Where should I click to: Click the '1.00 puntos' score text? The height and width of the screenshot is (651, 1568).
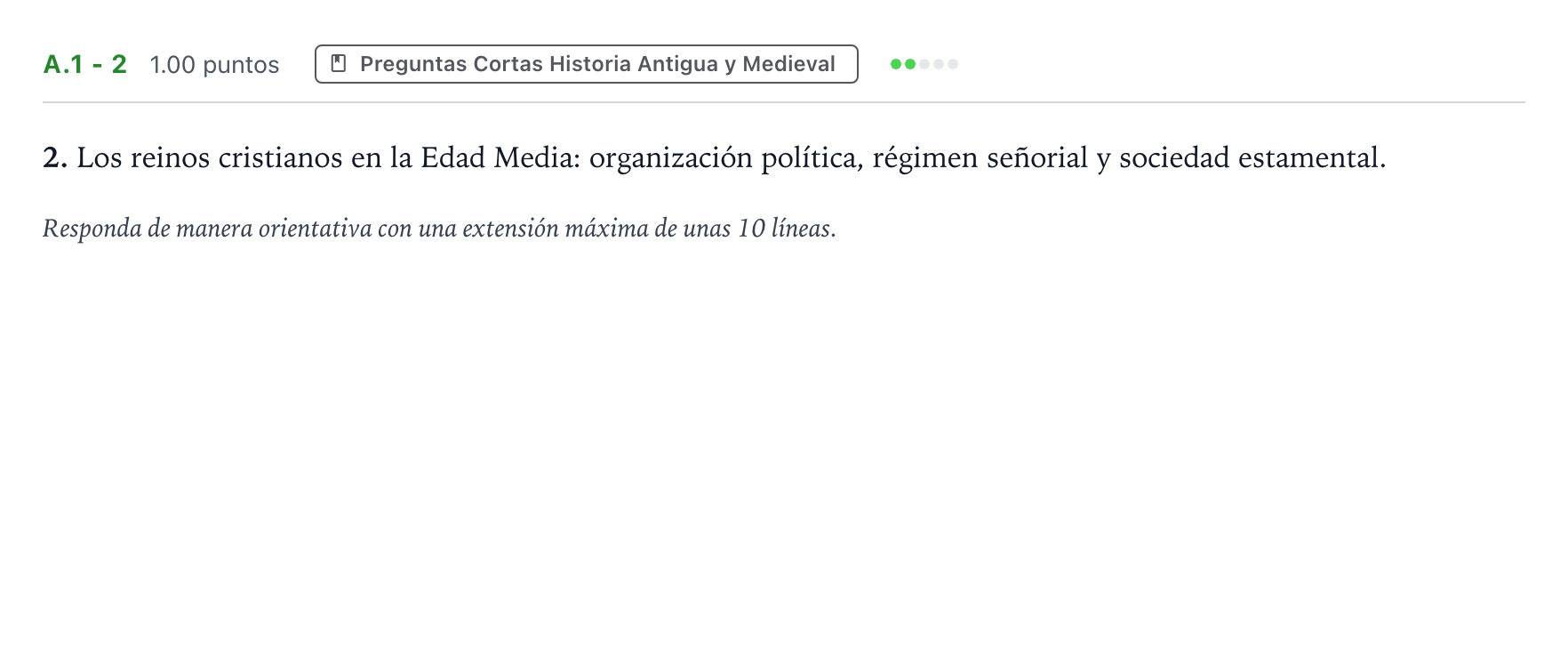pos(214,65)
